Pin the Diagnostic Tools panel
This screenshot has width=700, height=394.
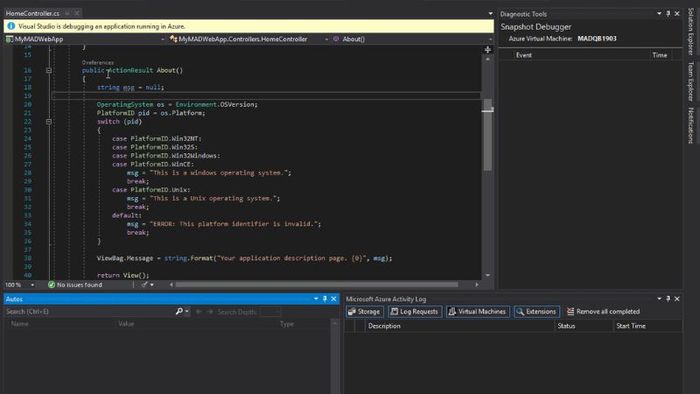point(668,14)
